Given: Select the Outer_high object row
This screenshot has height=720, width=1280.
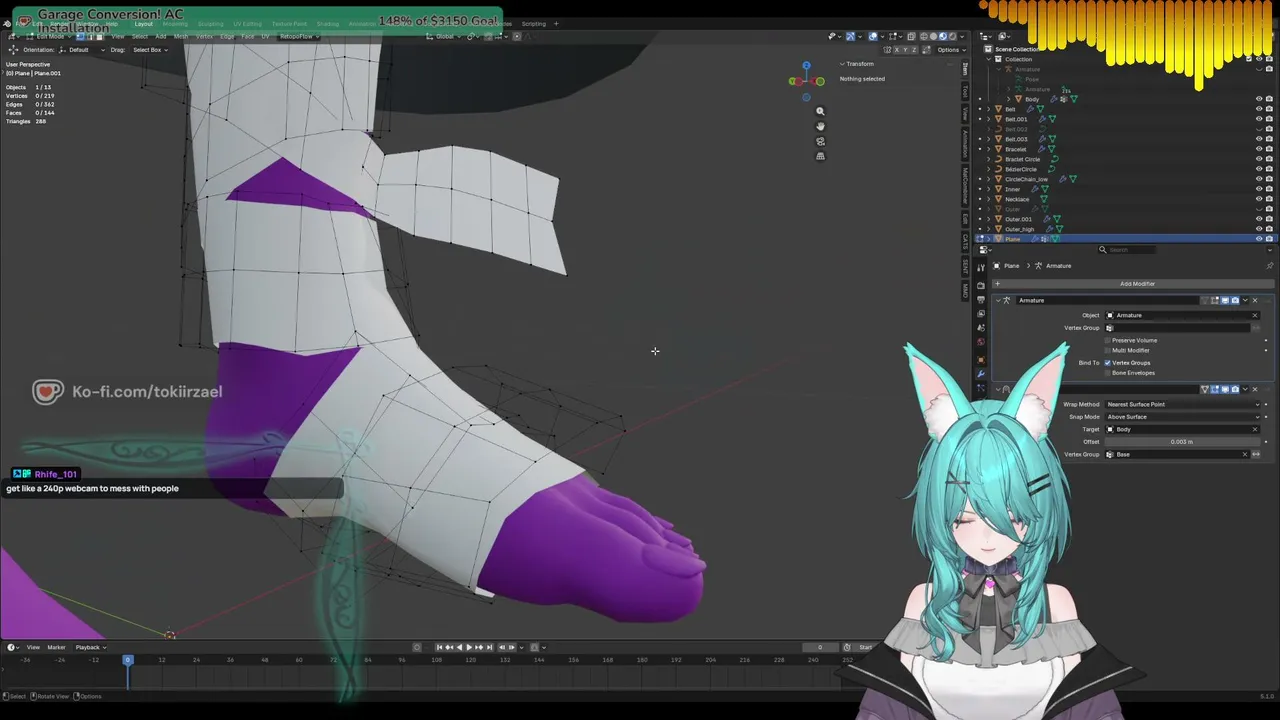Looking at the screenshot, I should tap(1019, 229).
